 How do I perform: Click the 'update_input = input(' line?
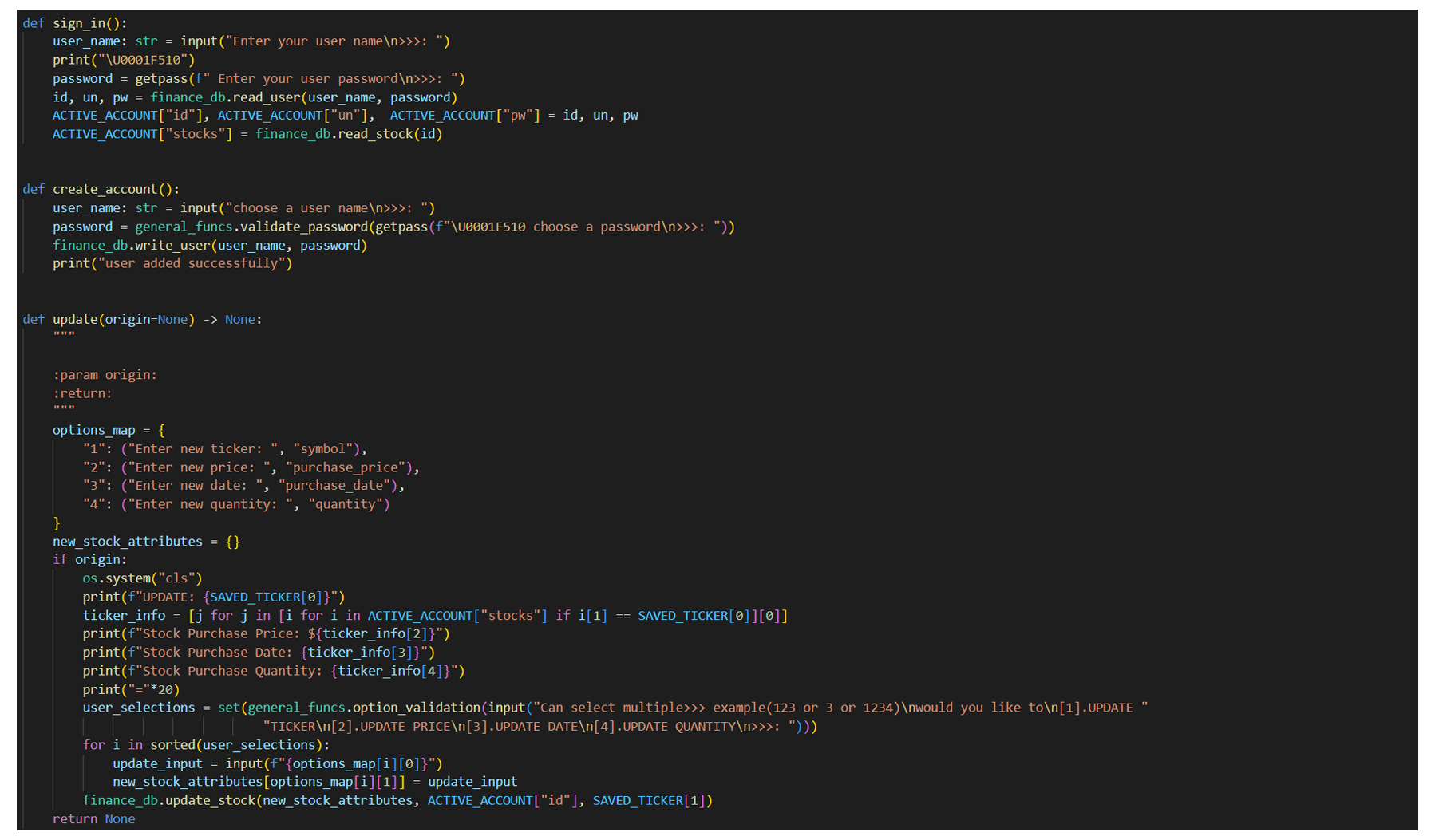click(278, 764)
